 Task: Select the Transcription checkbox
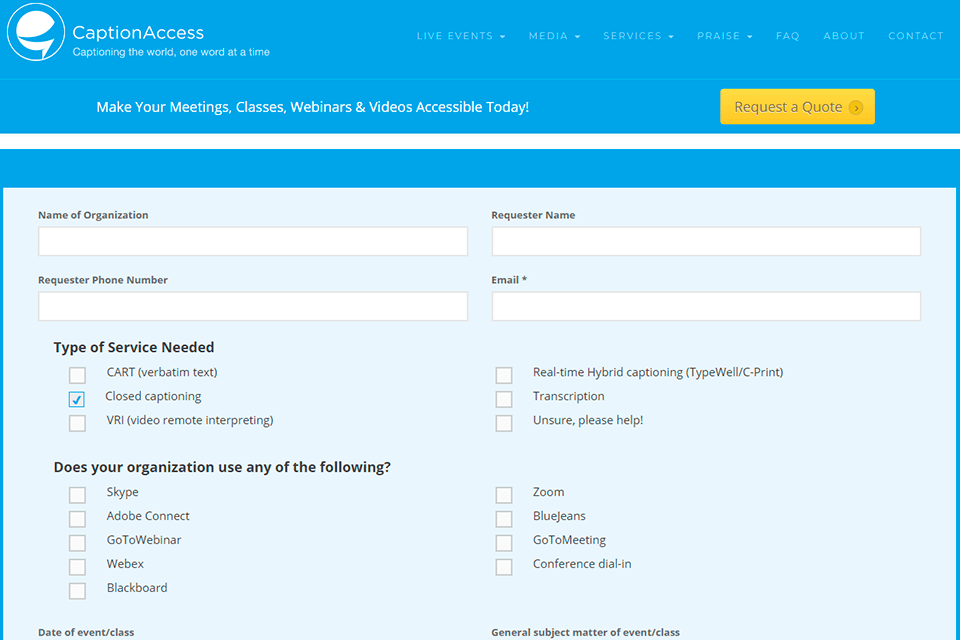[x=504, y=399]
